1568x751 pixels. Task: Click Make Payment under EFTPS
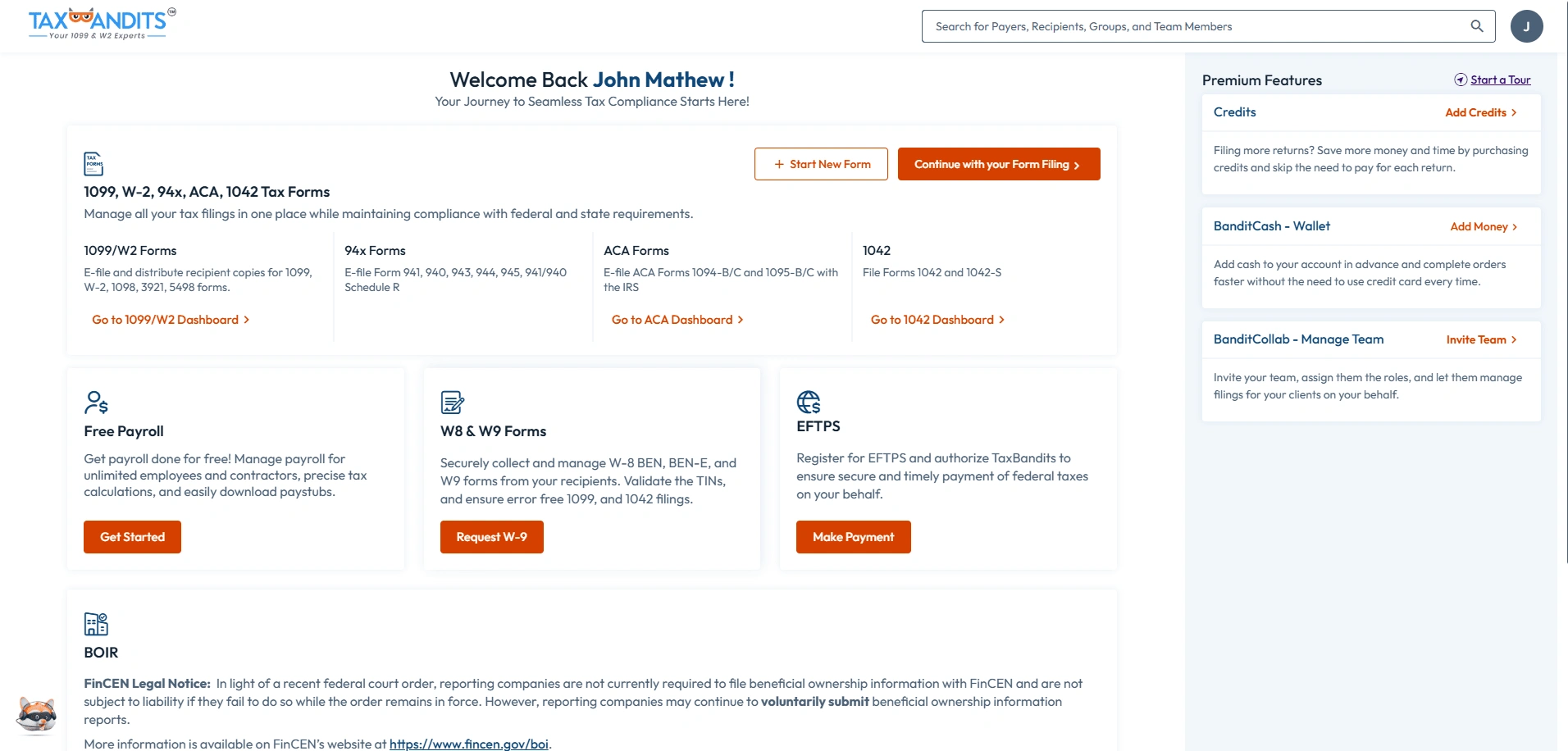(853, 537)
